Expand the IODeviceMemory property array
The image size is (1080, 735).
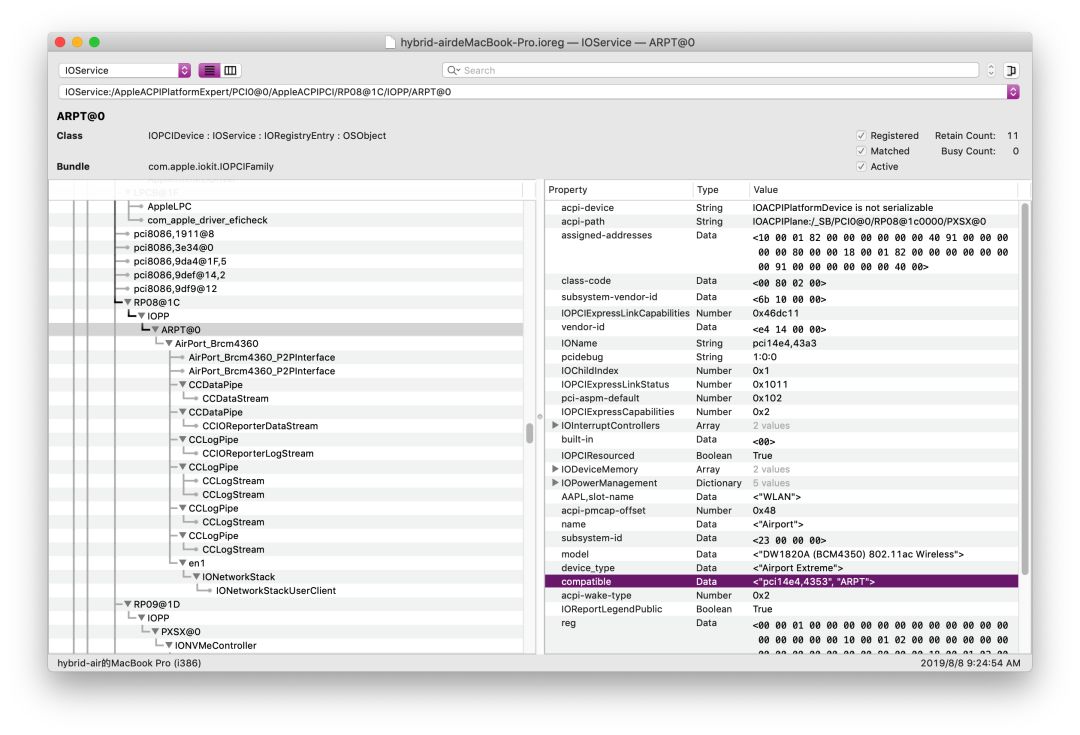pos(555,469)
